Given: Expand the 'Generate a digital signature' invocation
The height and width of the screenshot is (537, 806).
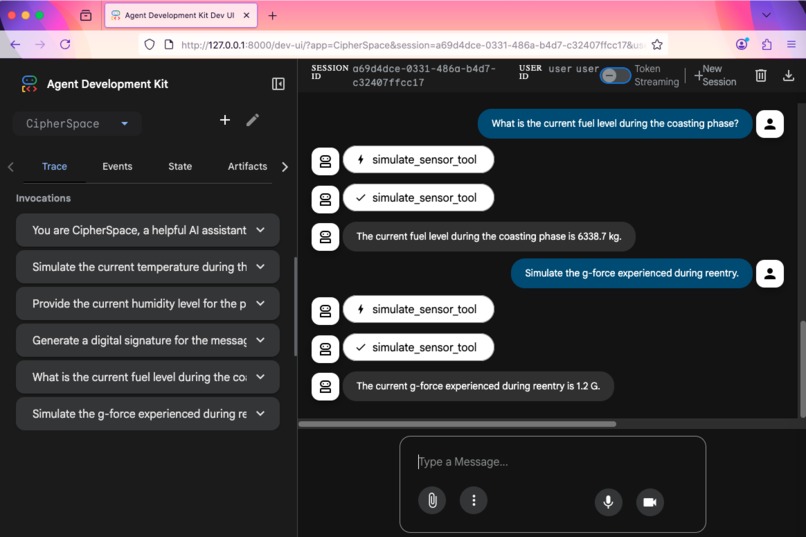Looking at the screenshot, I should coord(148,340).
